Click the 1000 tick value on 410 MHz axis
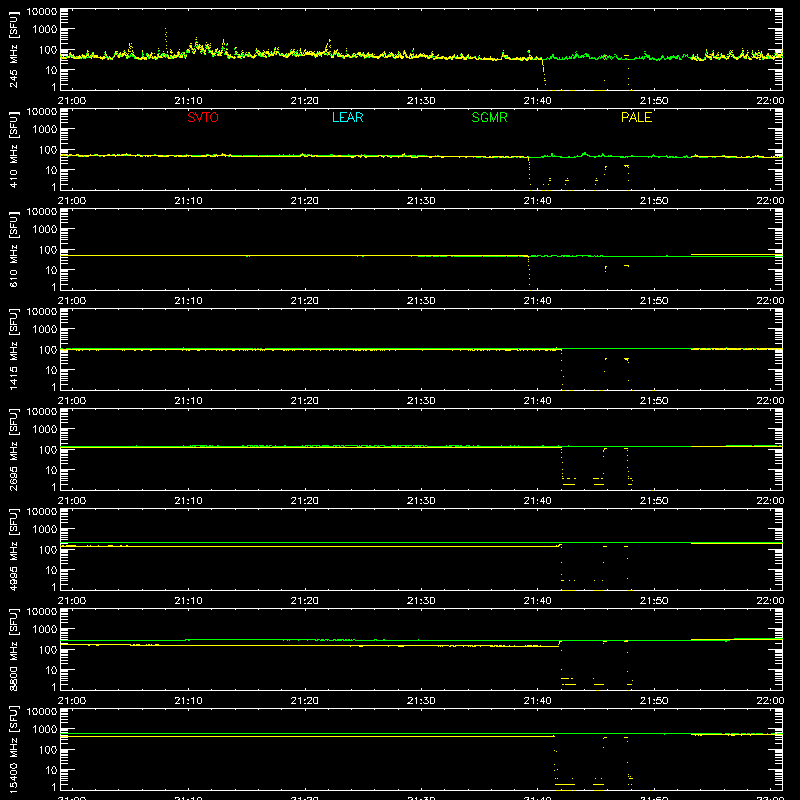The image size is (800, 800). click(45, 130)
